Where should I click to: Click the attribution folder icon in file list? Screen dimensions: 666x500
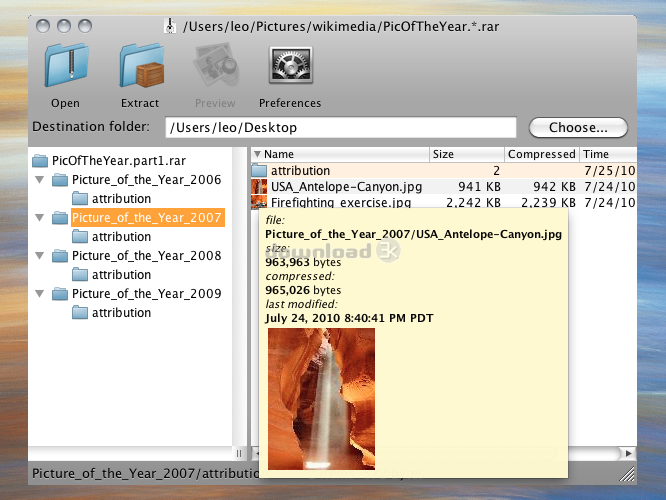click(259, 170)
